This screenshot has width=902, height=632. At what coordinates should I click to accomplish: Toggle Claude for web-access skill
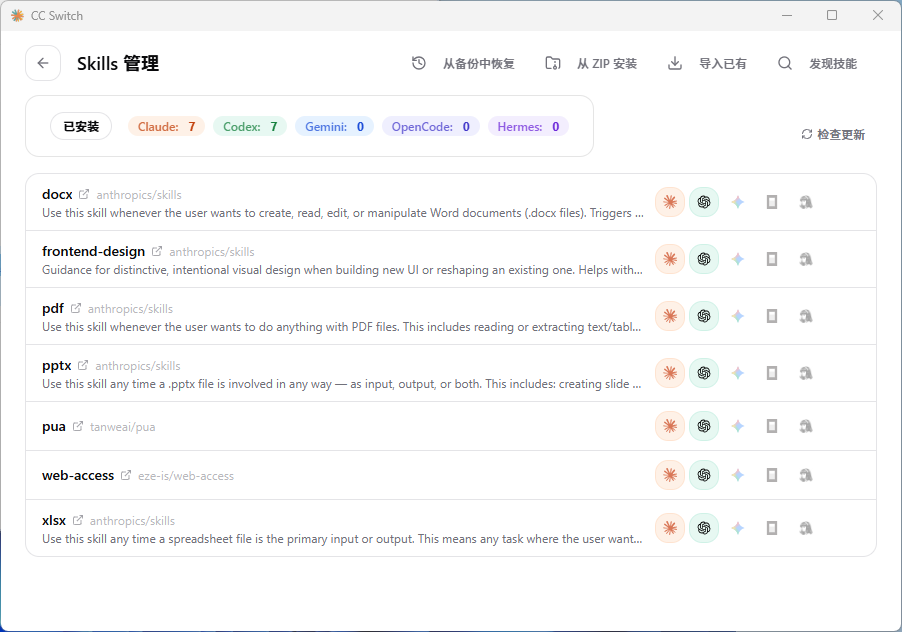pyautogui.click(x=670, y=475)
